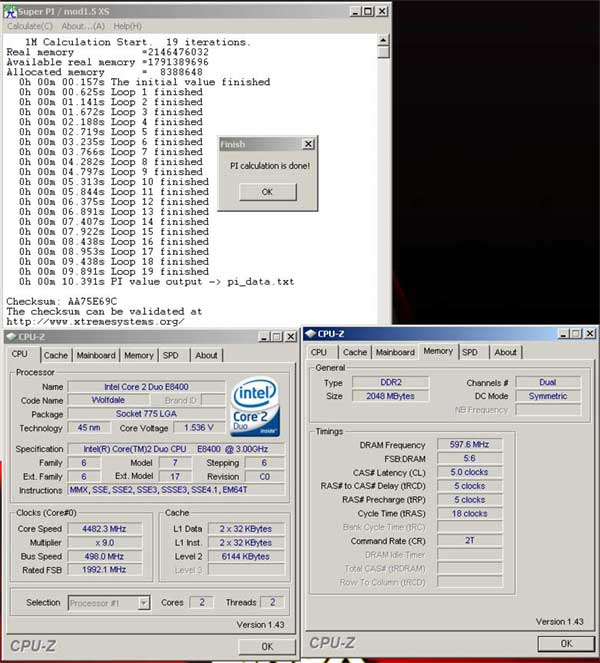Click the Super PI title bar pi icon
This screenshot has height=663, width=600.
point(10,11)
